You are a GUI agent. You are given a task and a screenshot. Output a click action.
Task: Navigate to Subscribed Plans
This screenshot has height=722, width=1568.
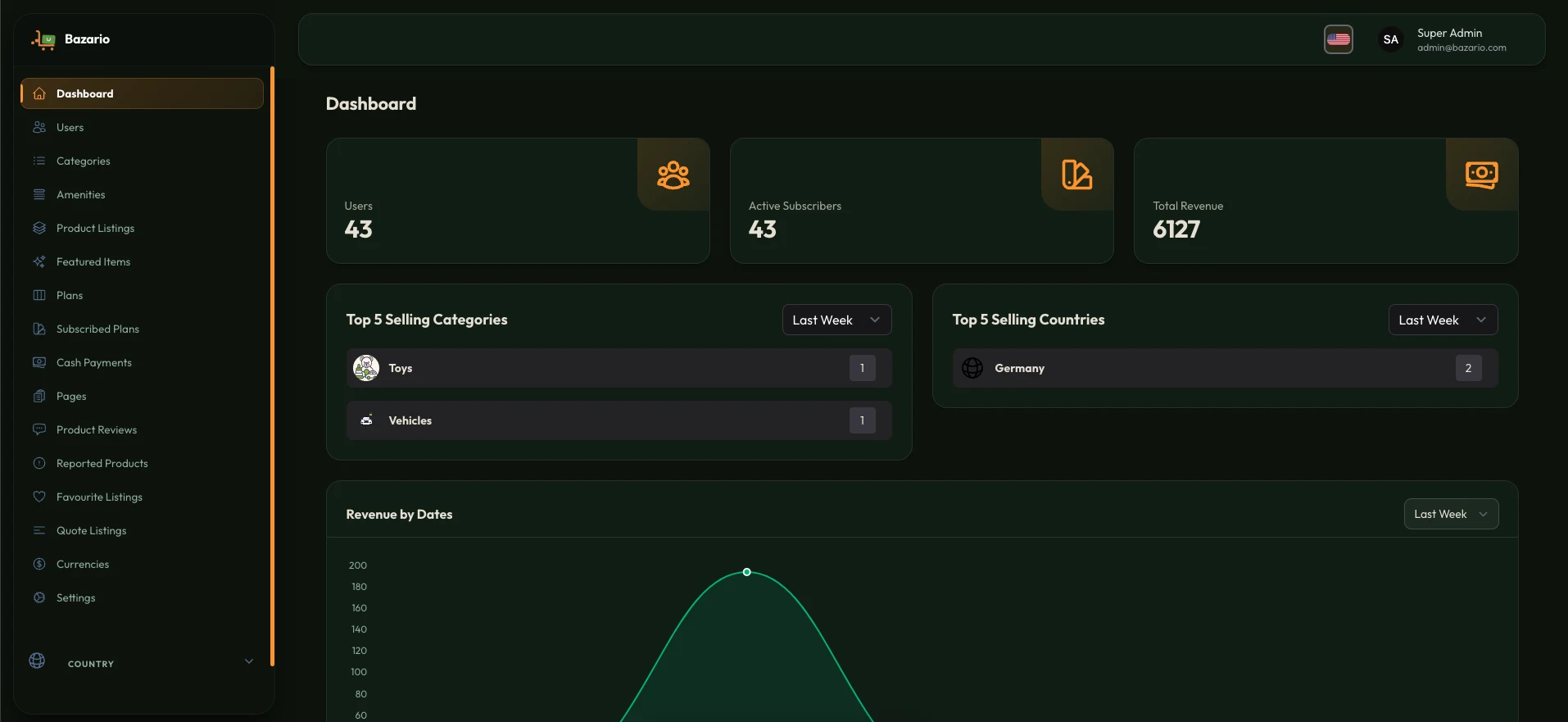tap(142, 329)
